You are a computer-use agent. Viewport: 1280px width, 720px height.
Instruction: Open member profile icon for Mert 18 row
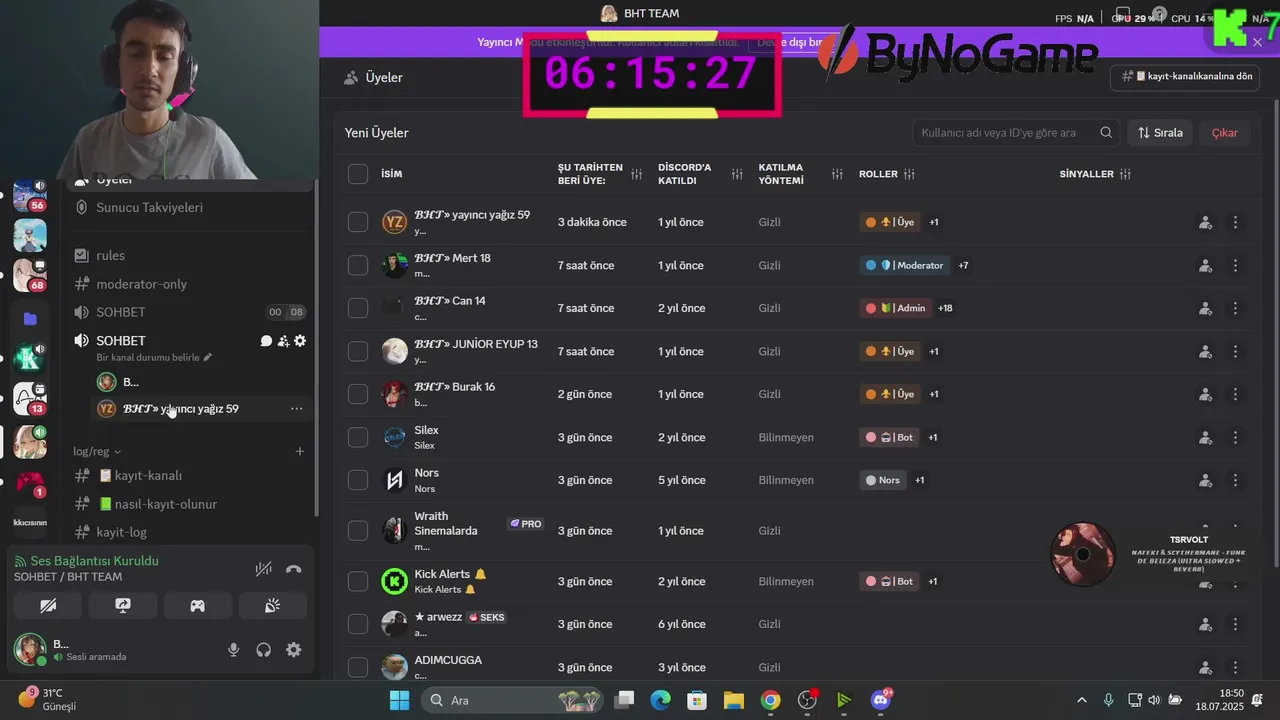pyautogui.click(x=1205, y=266)
